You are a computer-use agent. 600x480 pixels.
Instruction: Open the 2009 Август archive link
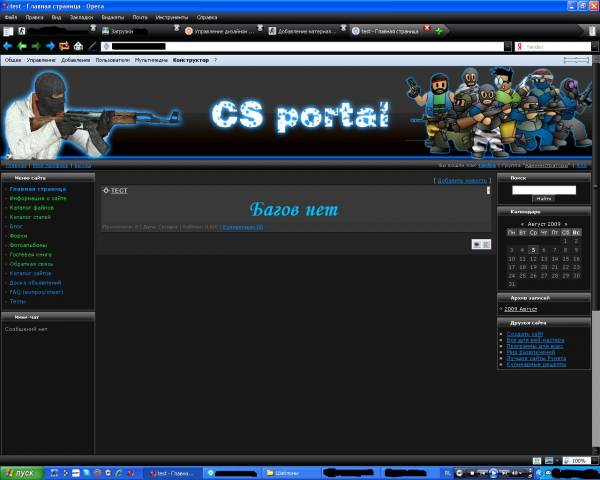pos(520,309)
